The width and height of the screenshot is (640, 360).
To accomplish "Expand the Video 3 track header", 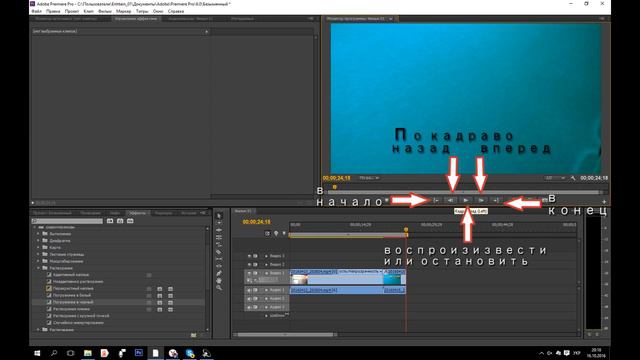I will (x=266, y=256).
